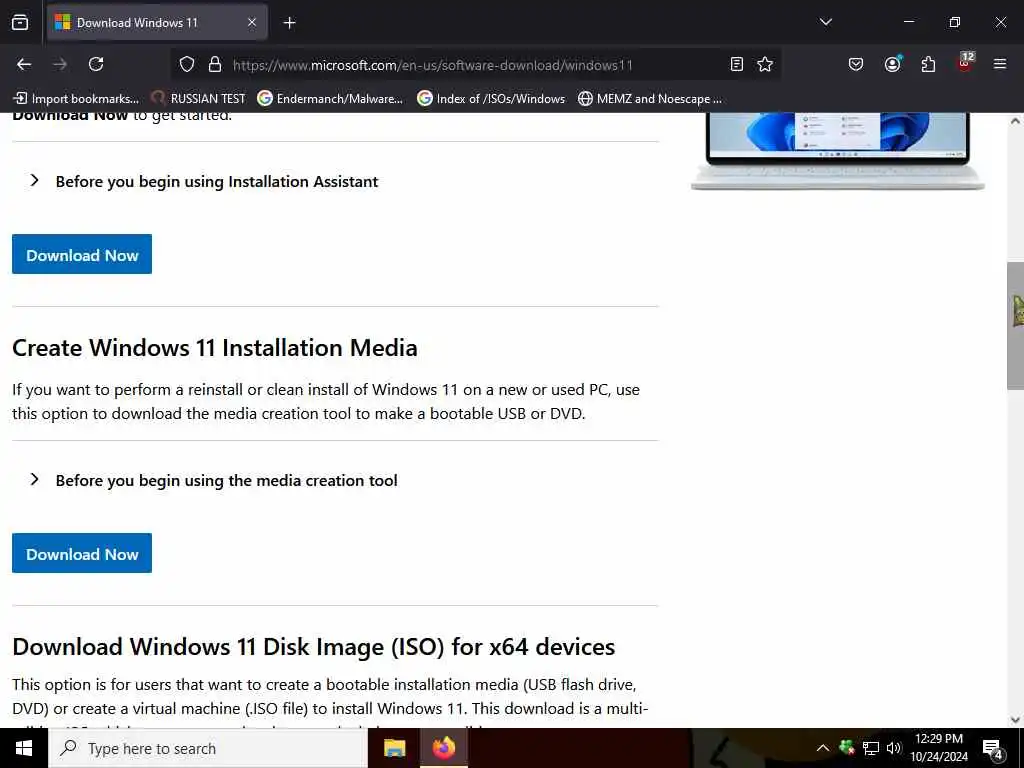Show hidden system tray icons
The width and height of the screenshot is (1024, 768).
(823, 748)
